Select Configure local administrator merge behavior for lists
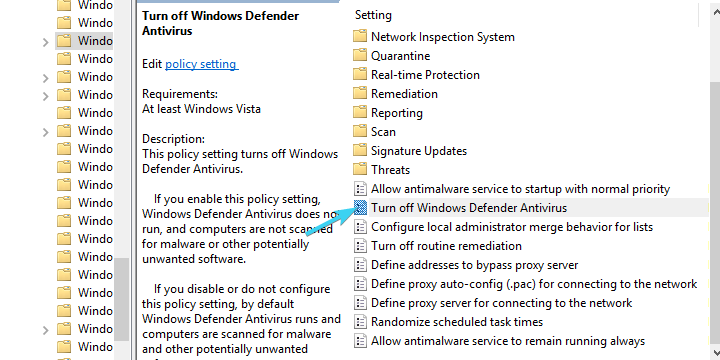 pos(512,227)
